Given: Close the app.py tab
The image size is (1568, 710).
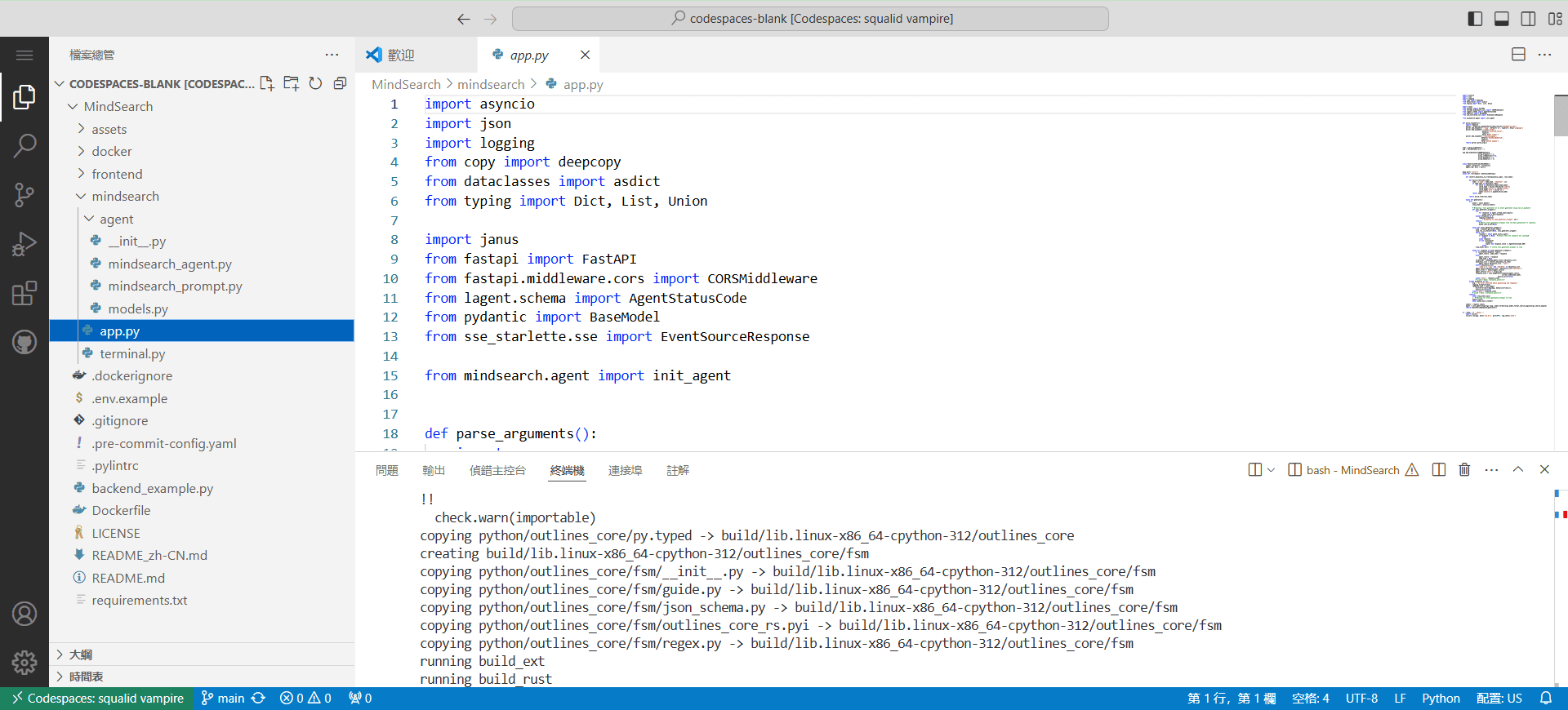Looking at the screenshot, I should (x=585, y=55).
